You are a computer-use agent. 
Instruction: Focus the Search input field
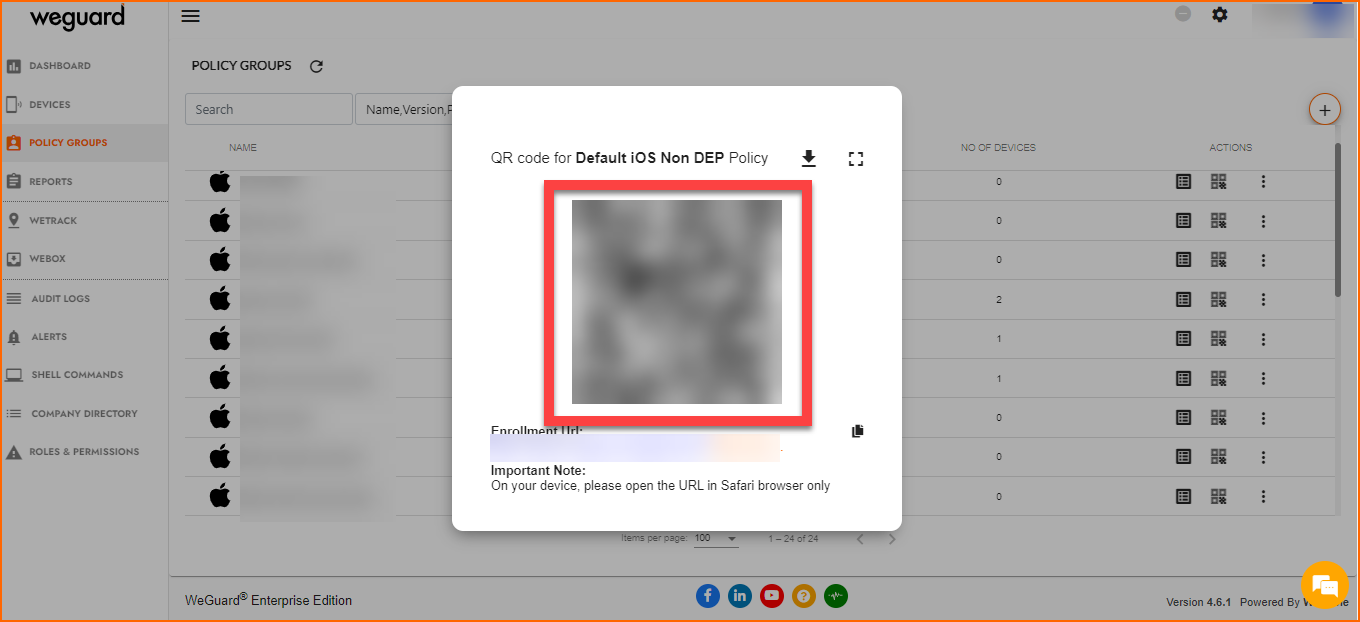coord(269,109)
